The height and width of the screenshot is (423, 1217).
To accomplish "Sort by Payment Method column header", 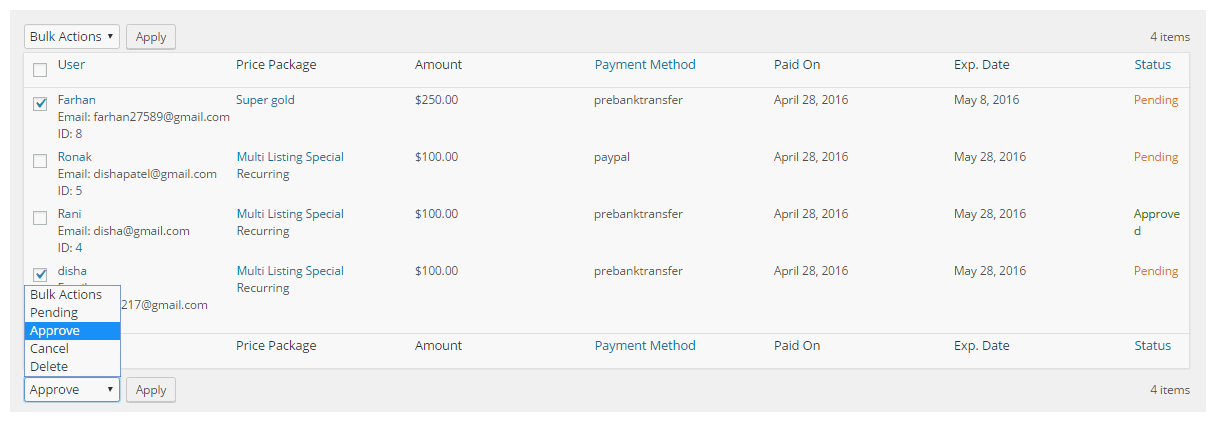I will tap(645, 65).
